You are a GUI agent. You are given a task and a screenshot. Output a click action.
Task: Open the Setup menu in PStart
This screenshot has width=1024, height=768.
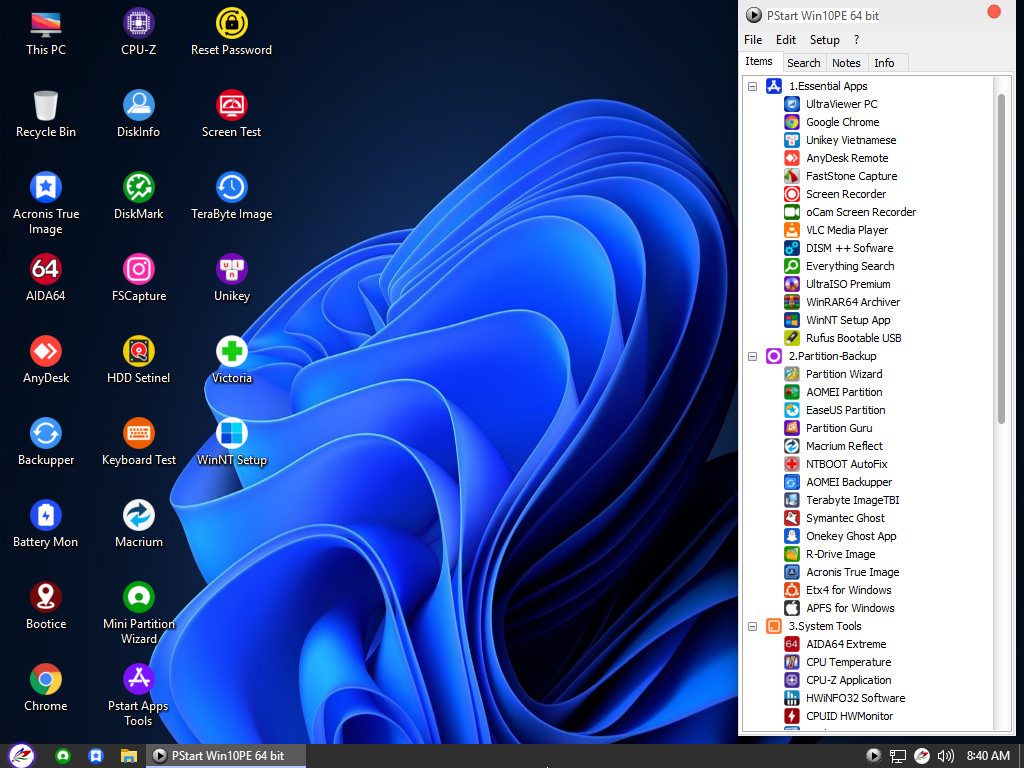(x=824, y=40)
